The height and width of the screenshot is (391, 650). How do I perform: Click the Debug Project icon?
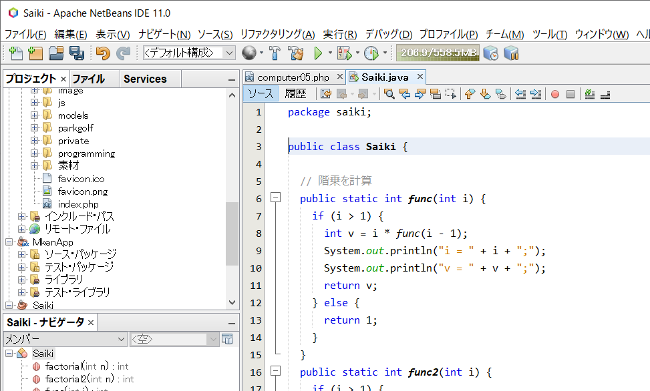[344, 53]
